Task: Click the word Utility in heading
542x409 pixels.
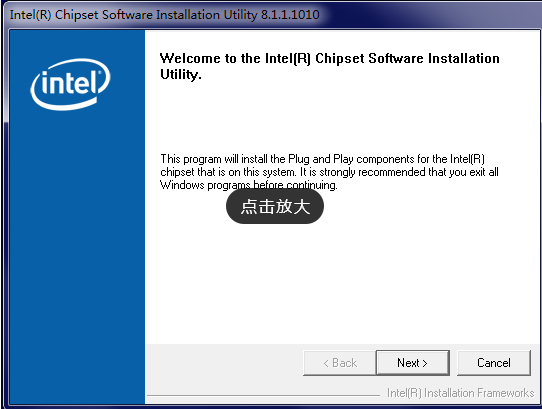Action: pos(180,75)
